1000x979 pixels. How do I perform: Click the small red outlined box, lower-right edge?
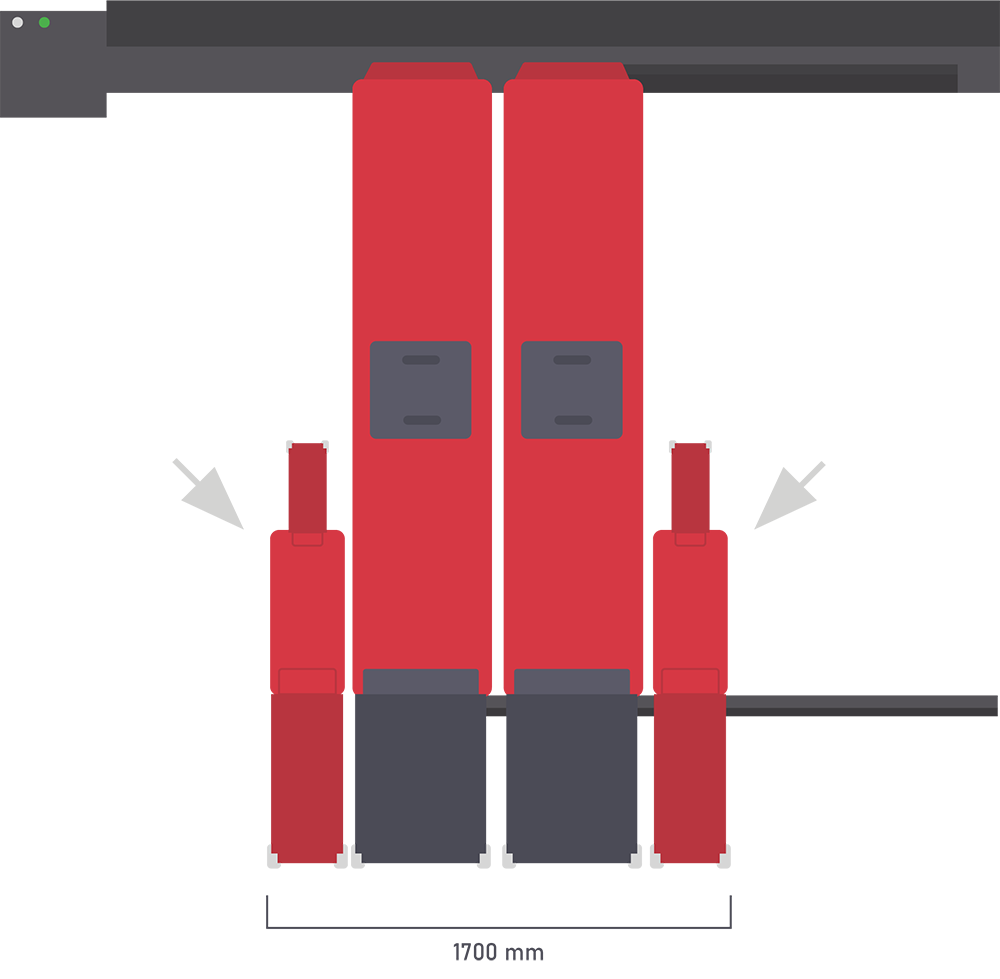click(x=690, y=680)
